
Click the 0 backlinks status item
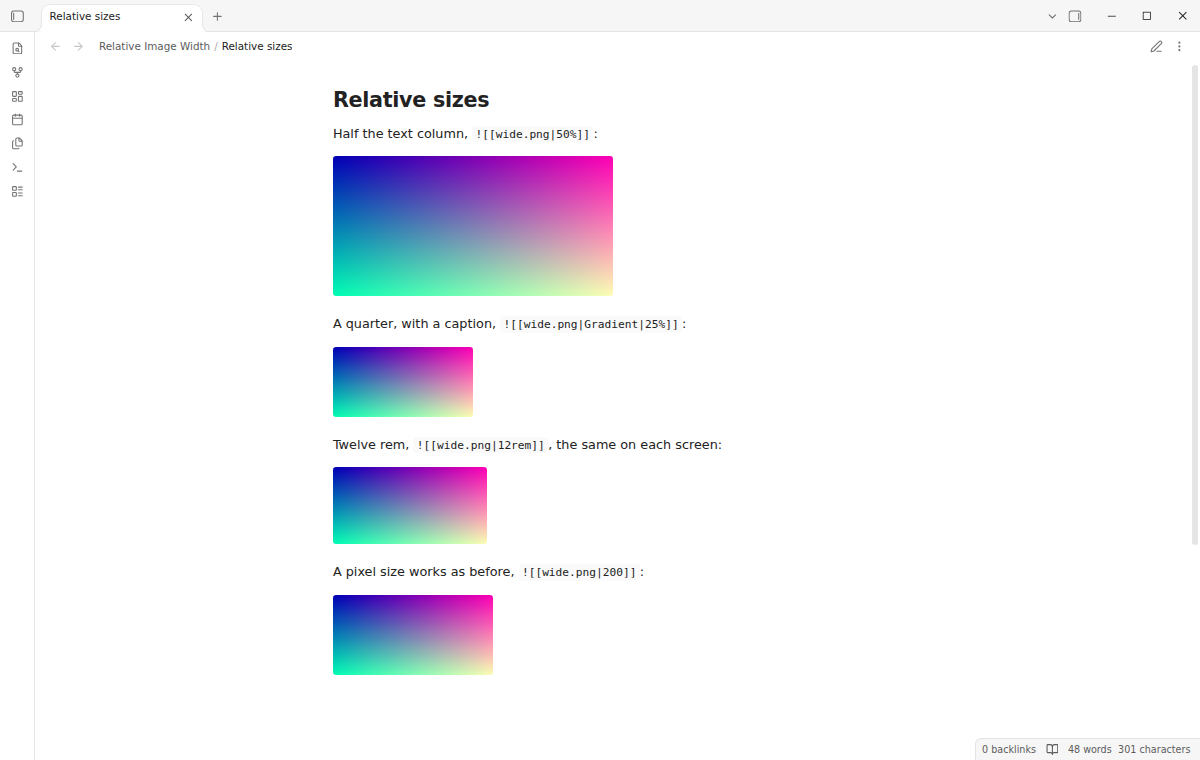1009,749
